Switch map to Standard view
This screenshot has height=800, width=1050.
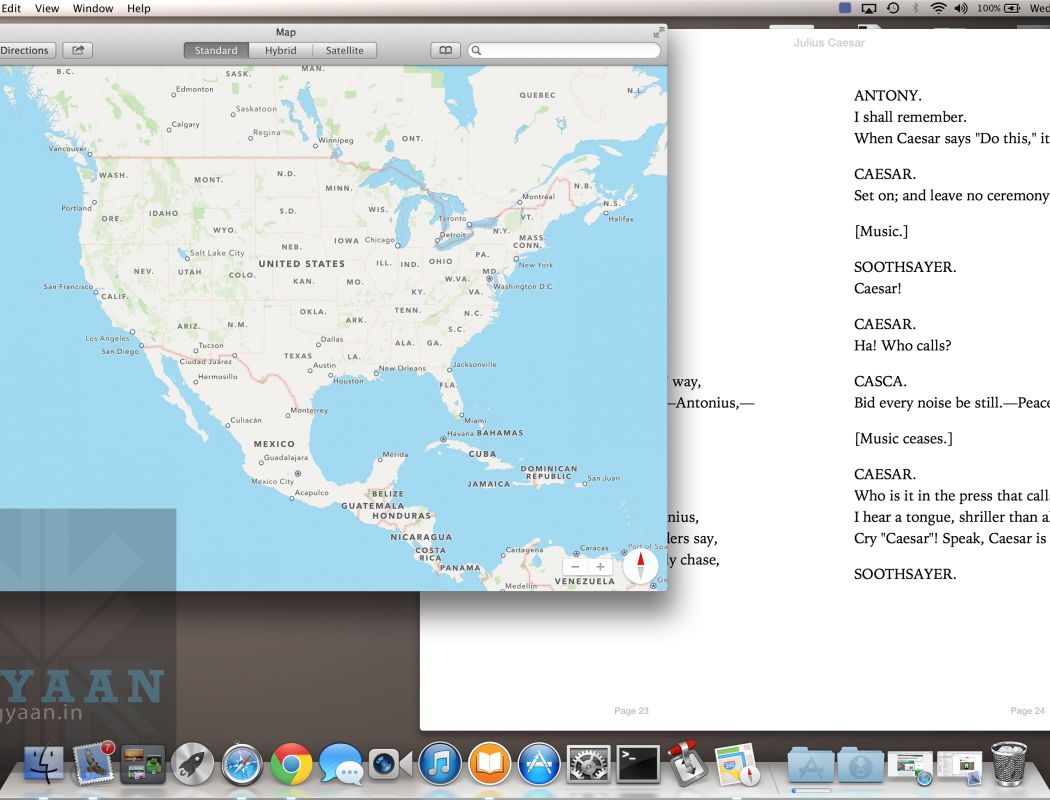216,50
